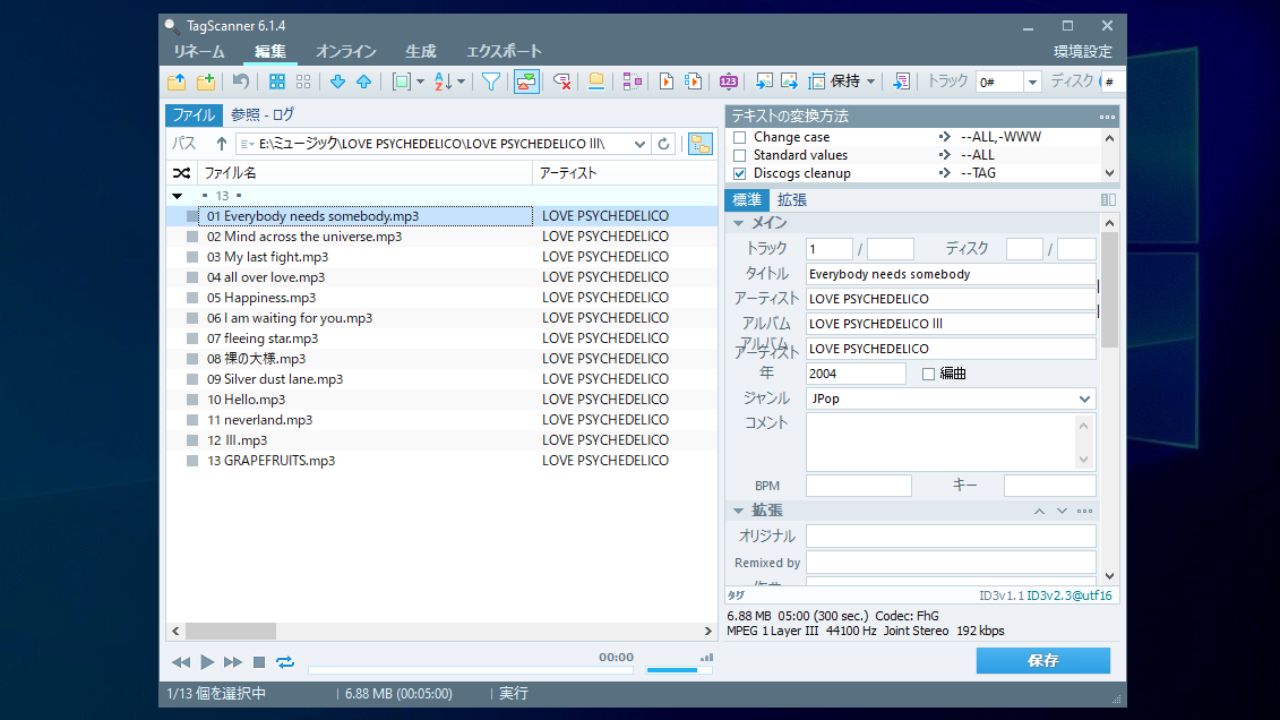The height and width of the screenshot is (720, 1280).
Task: Switch to the オンライン tab
Action: point(346,52)
